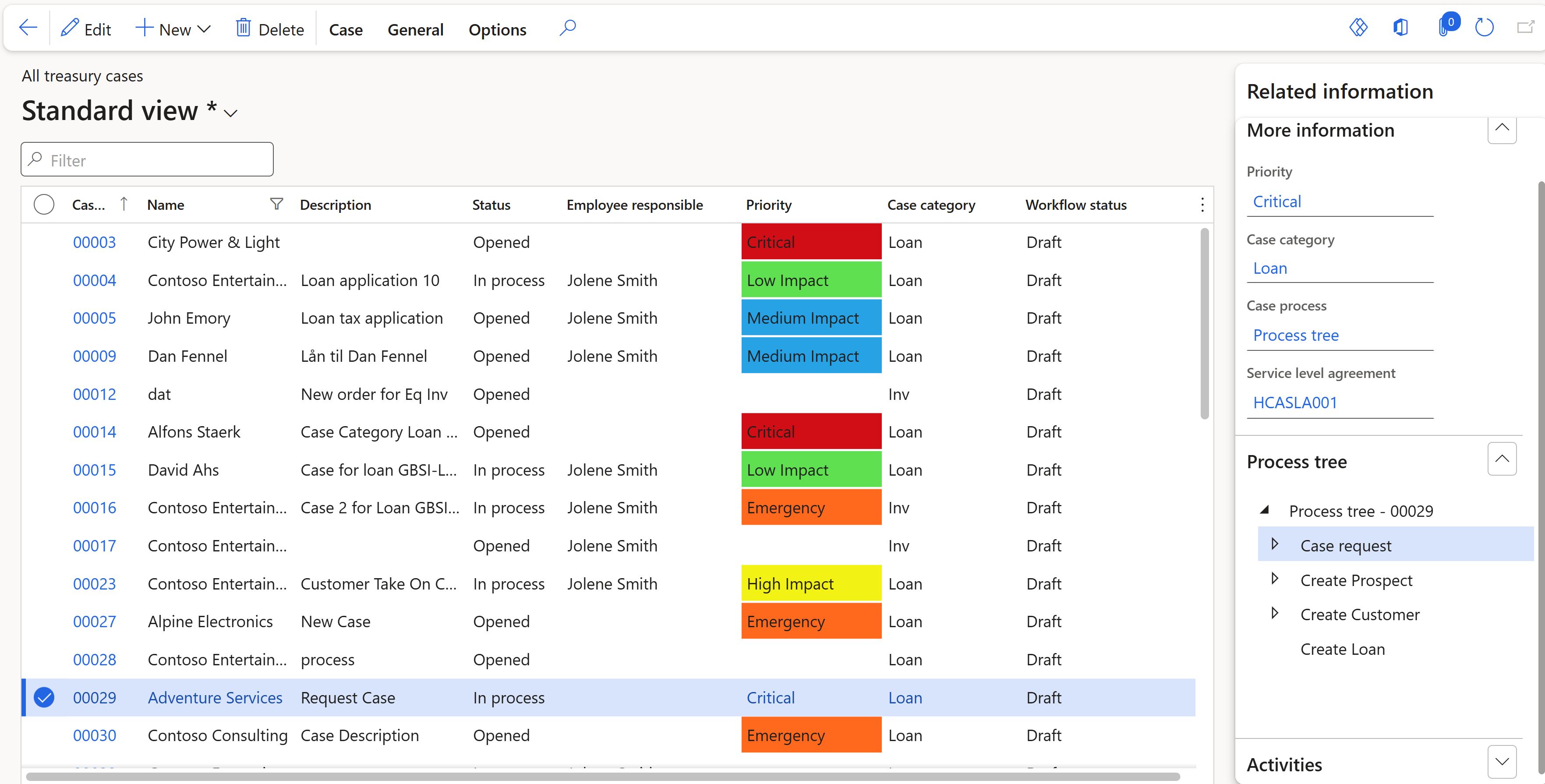
Task: Open the Power Apps diamond icon
Action: pos(1358,28)
